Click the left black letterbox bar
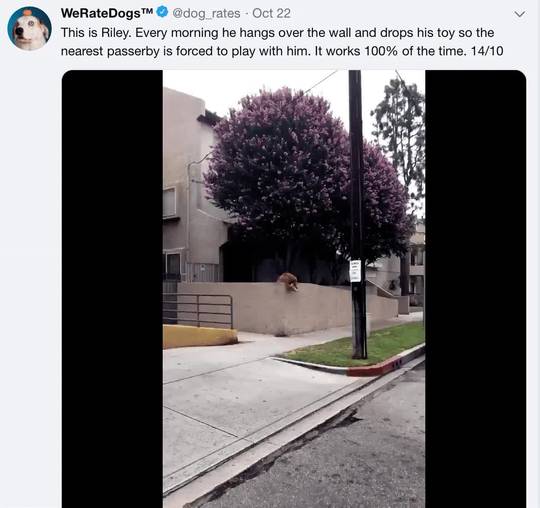The image size is (540, 508). click(x=112, y=289)
